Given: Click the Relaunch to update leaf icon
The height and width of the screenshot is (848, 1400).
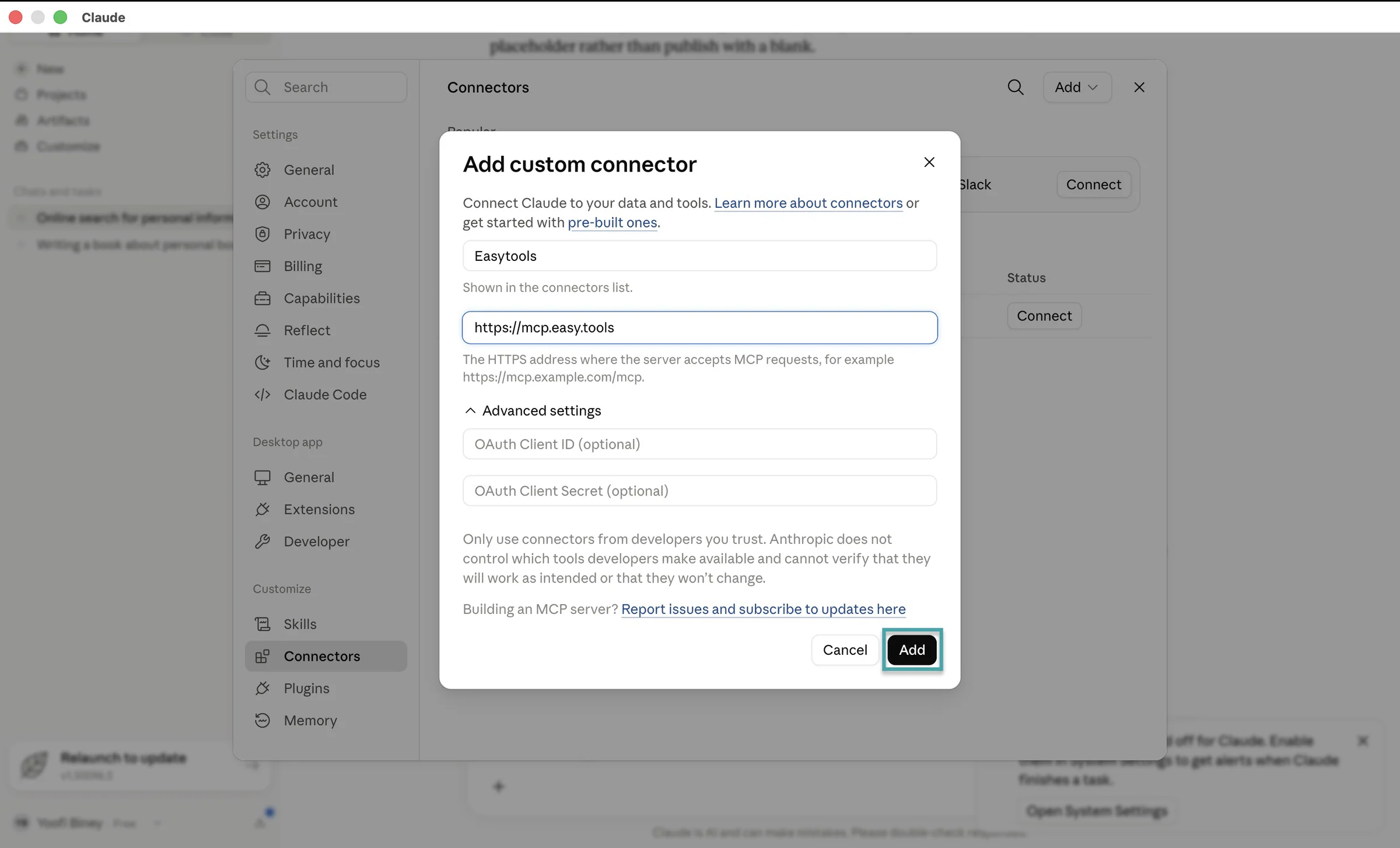Looking at the screenshot, I should tap(34, 765).
